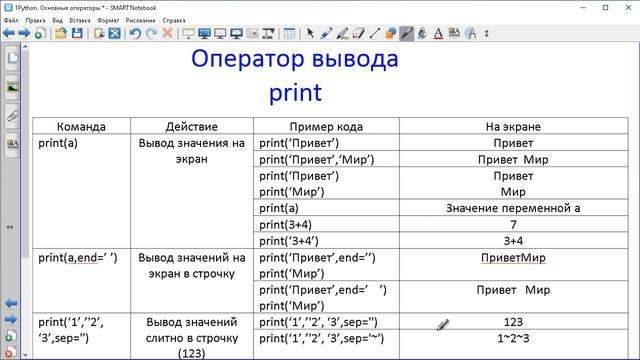Select the Text tool
640x360 pixels.
click(438, 33)
